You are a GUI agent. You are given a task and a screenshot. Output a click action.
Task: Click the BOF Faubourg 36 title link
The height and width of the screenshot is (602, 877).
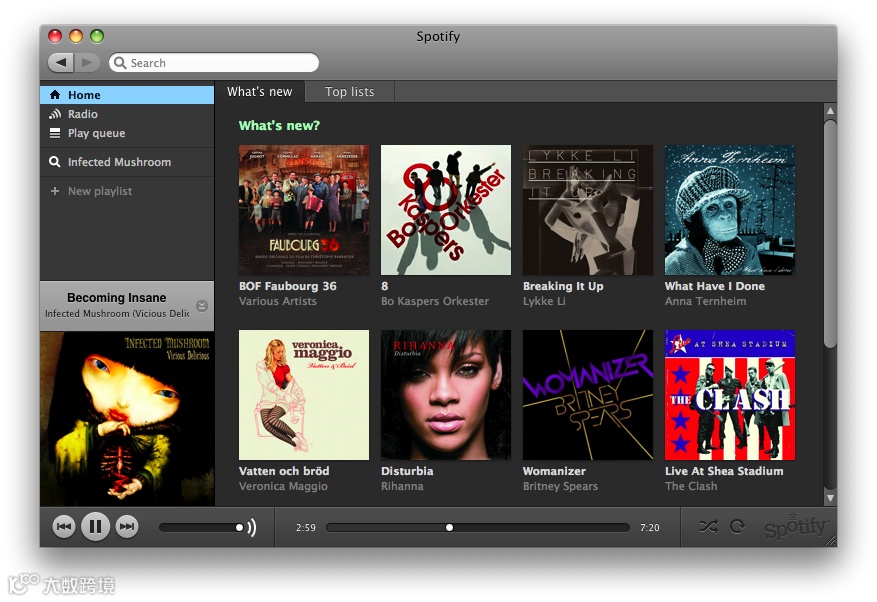pos(287,286)
